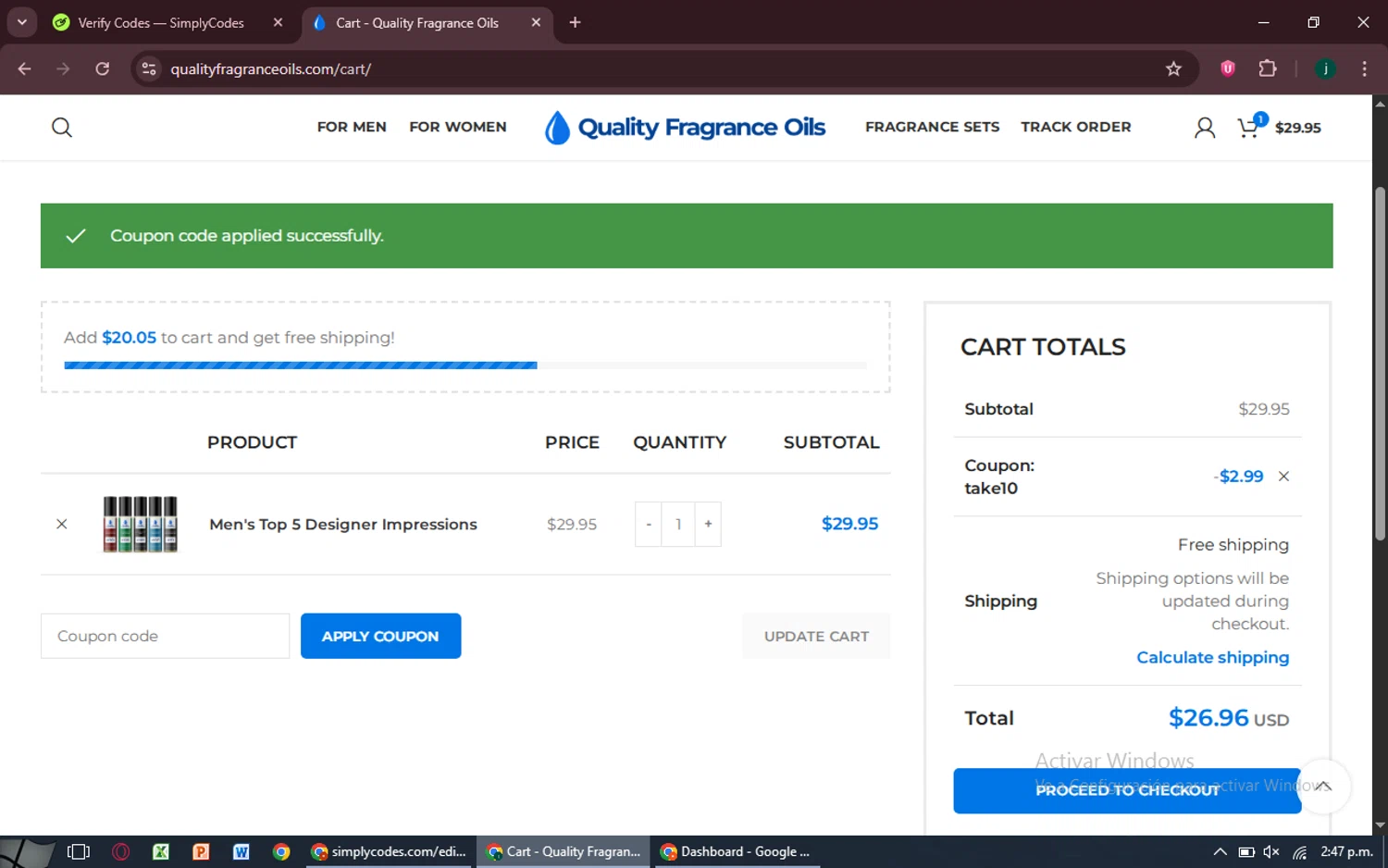Image resolution: width=1388 pixels, height=868 pixels.
Task: Switch to Dashboard - Google taskbar window
Action: tap(736, 851)
